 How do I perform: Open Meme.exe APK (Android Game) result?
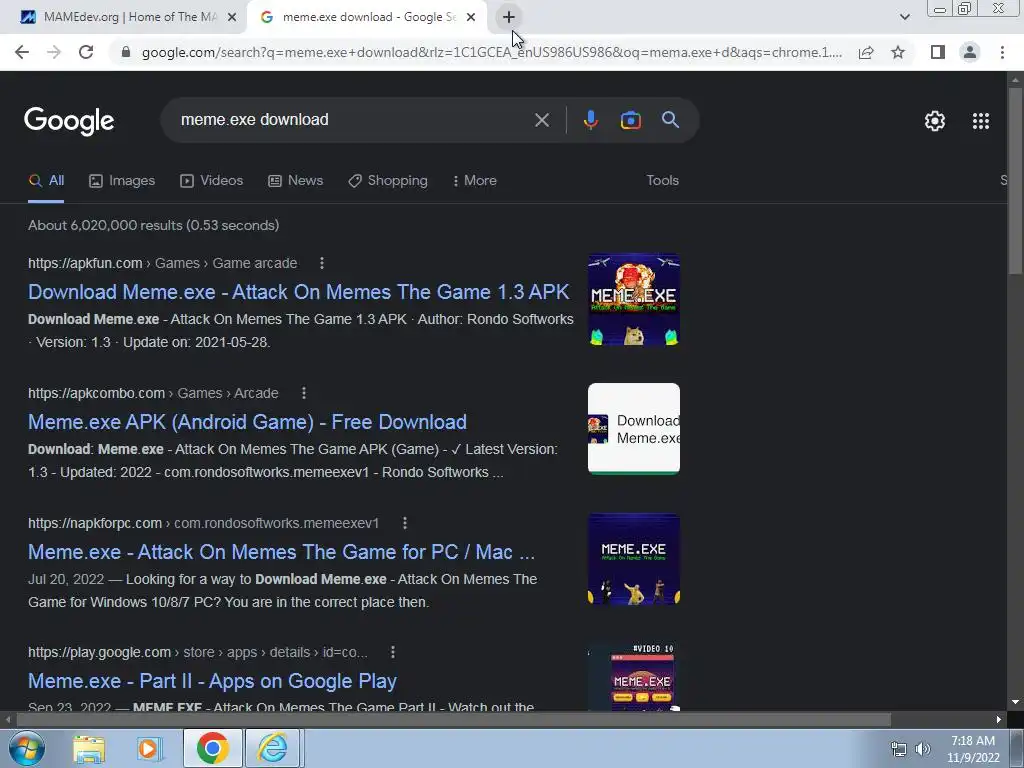tap(247, 422)
